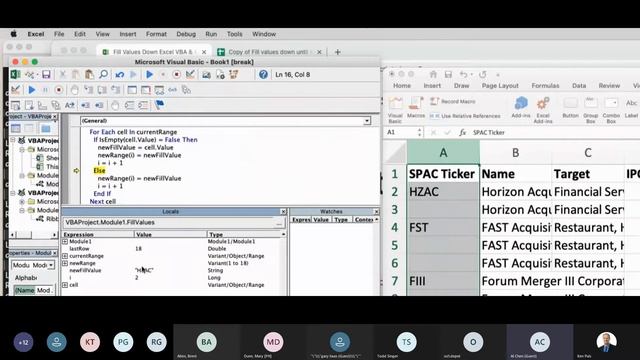Viewport: 640px width, 360px height.
Task: Select the column A header in Excel
Action: (x=443, y=153)
